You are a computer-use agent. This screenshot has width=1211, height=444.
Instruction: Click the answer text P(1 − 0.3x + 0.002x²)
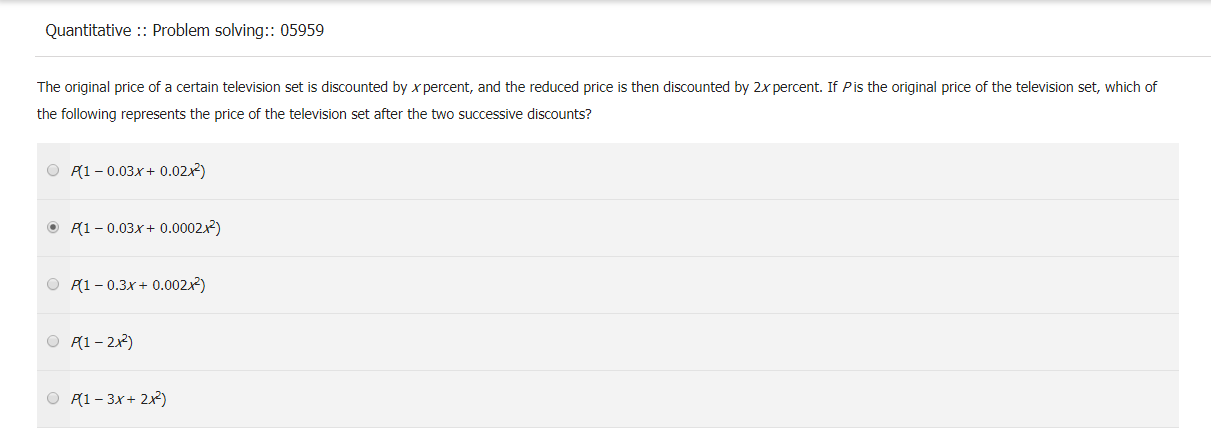point(138,285)
